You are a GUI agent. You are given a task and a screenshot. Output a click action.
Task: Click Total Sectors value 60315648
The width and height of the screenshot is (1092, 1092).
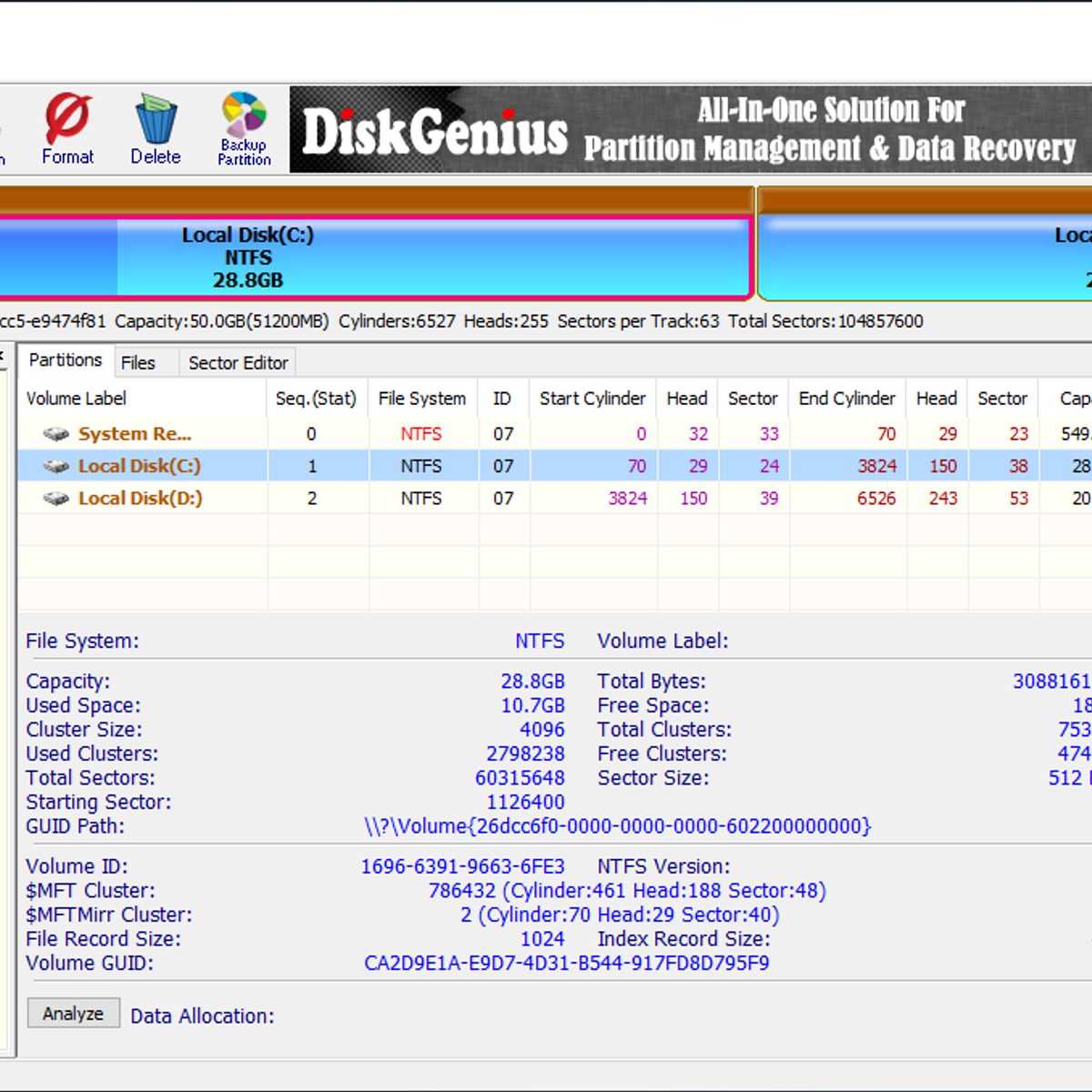(520, 778)
